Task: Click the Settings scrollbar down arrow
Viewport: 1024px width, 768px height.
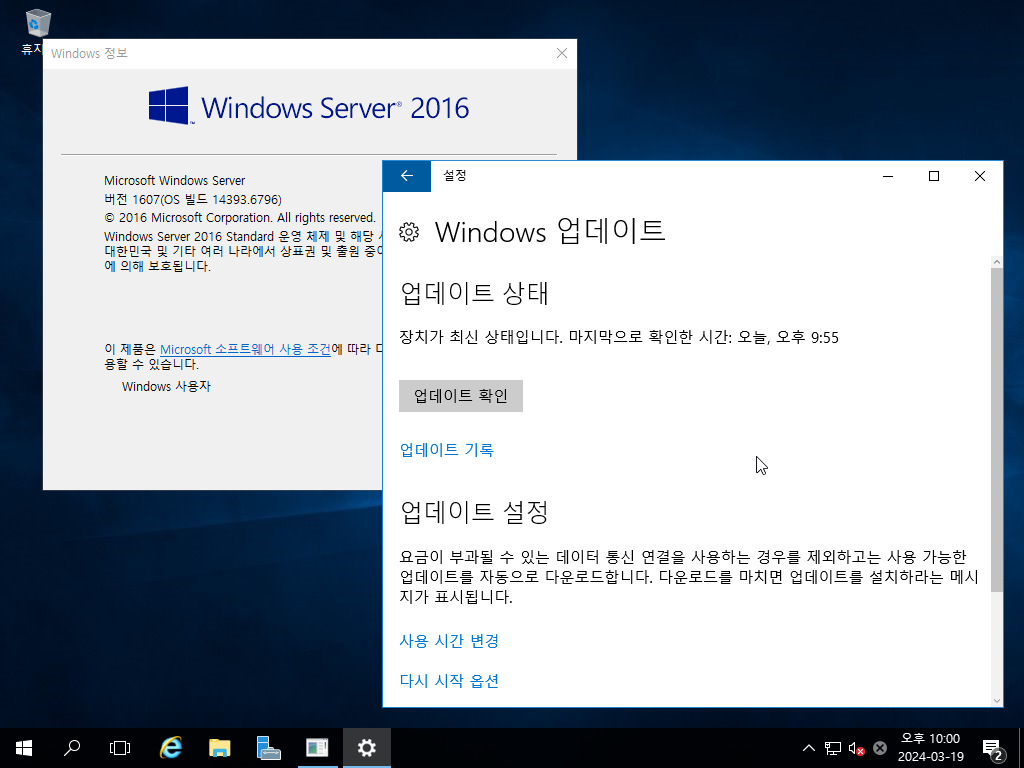Action: click(997, 701)
